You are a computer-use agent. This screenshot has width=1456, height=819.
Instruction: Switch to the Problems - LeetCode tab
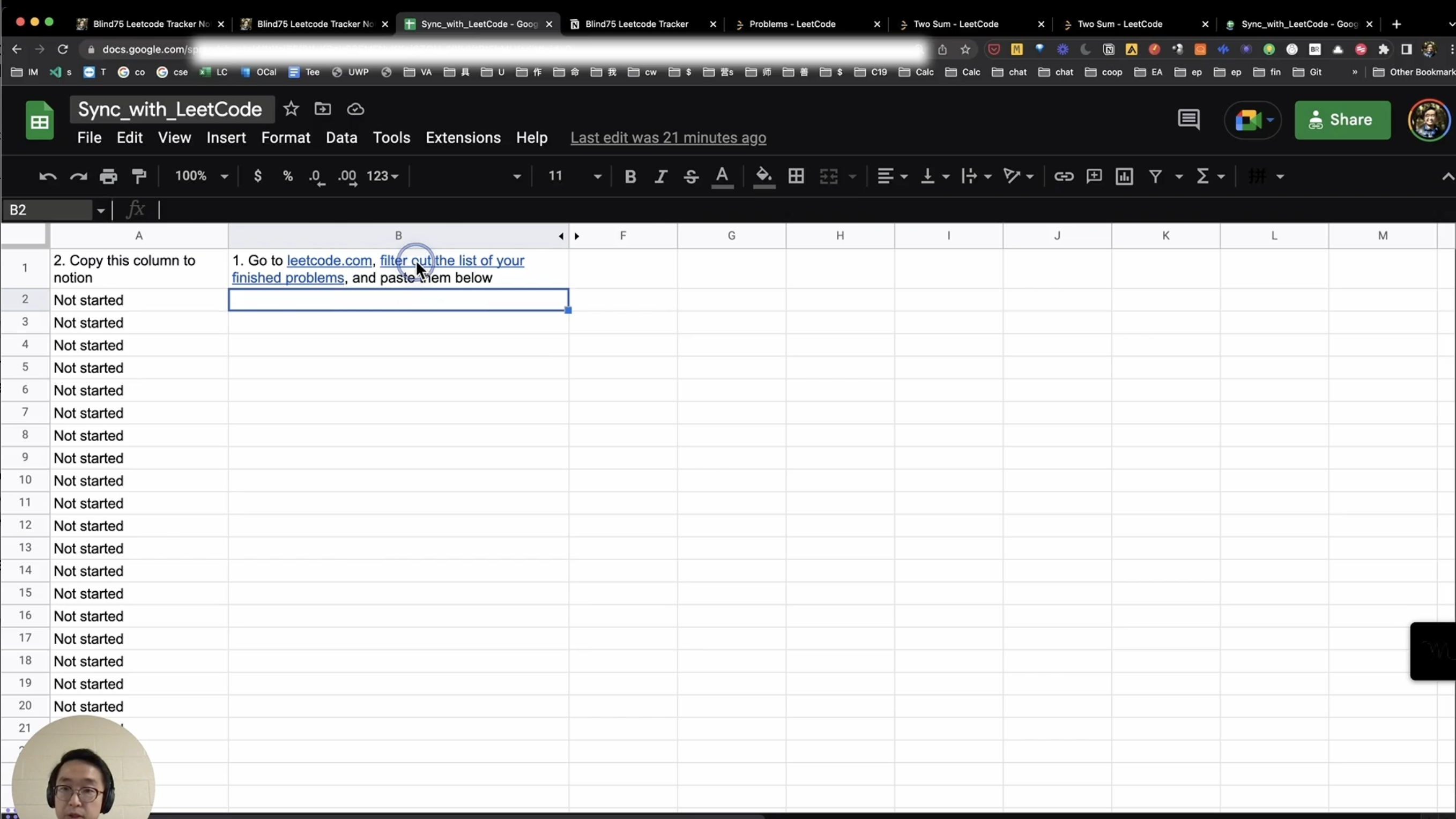point(792,24)
